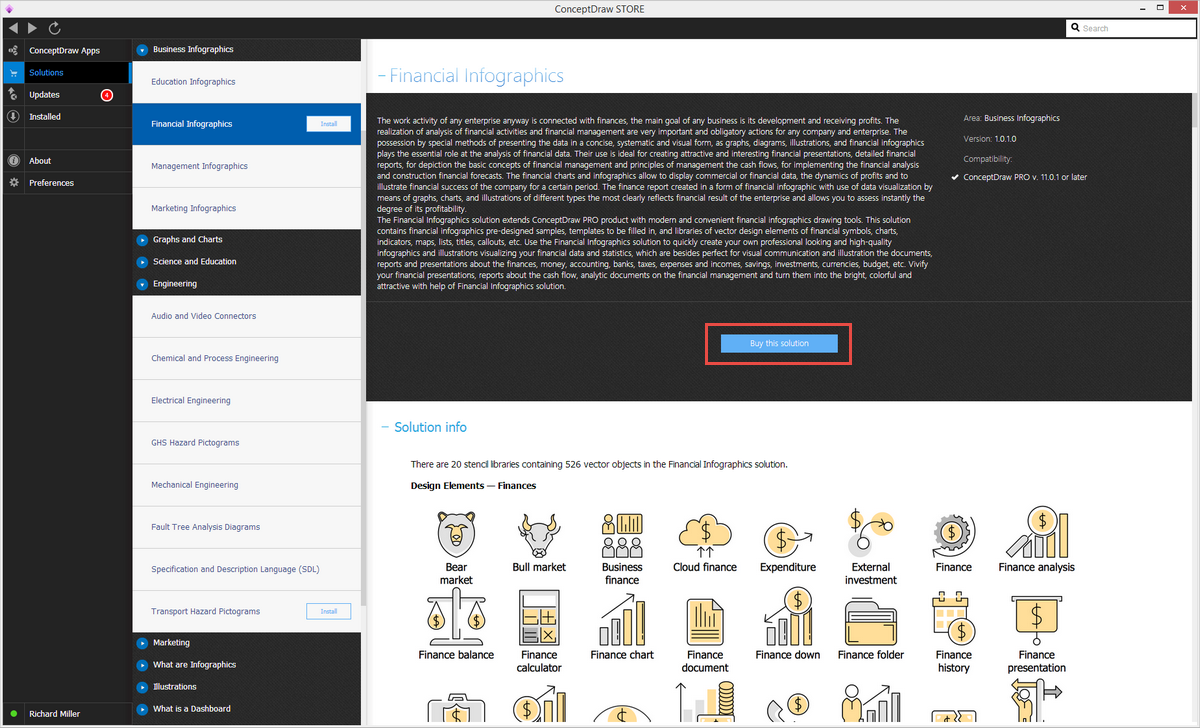The height and width of the screenshot is (728, 1200).
Task: Select the Finance history design element
Action: tap(954, 632)
